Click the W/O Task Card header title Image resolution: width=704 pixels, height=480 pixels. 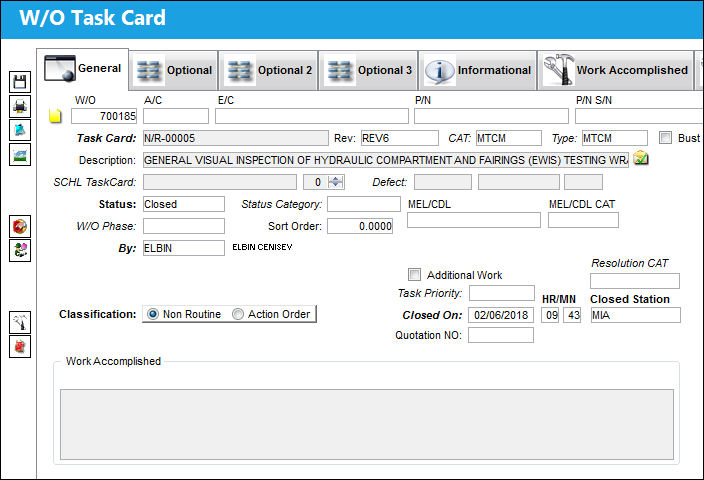pos(92,18)
